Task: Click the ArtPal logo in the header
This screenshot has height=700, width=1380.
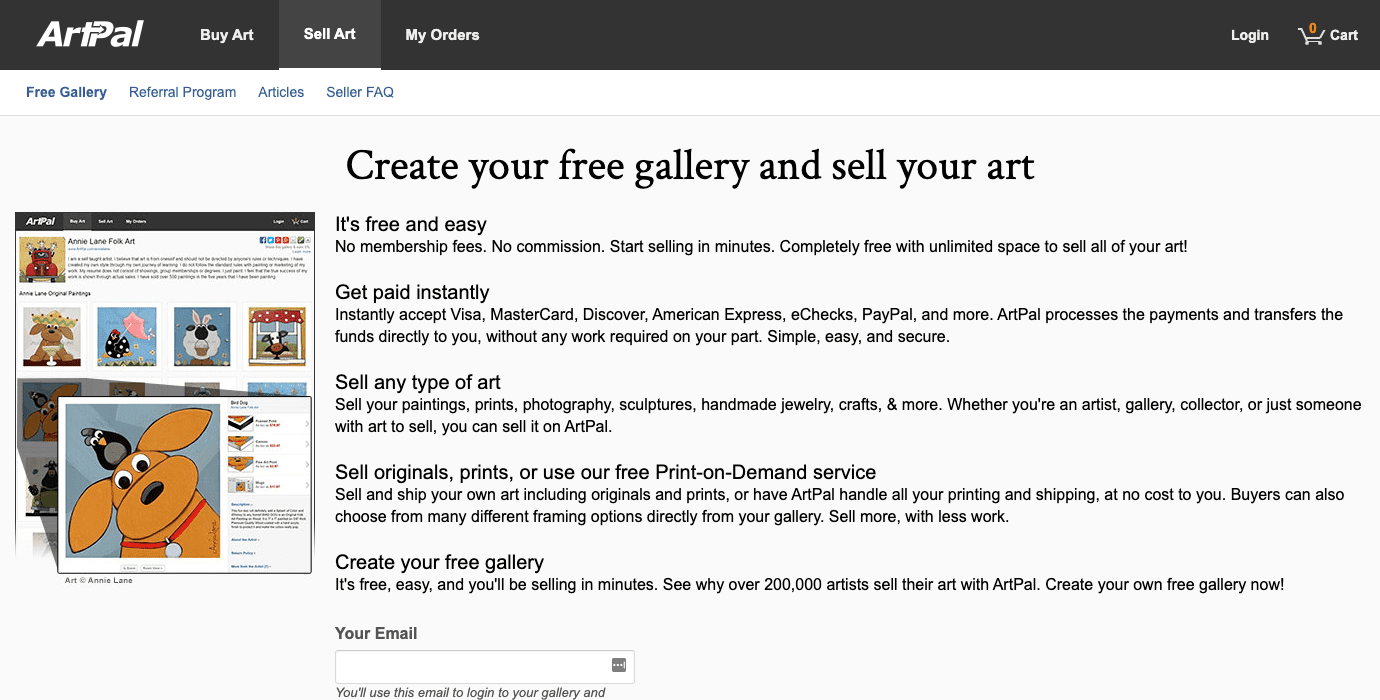Action: pos(88,33)
